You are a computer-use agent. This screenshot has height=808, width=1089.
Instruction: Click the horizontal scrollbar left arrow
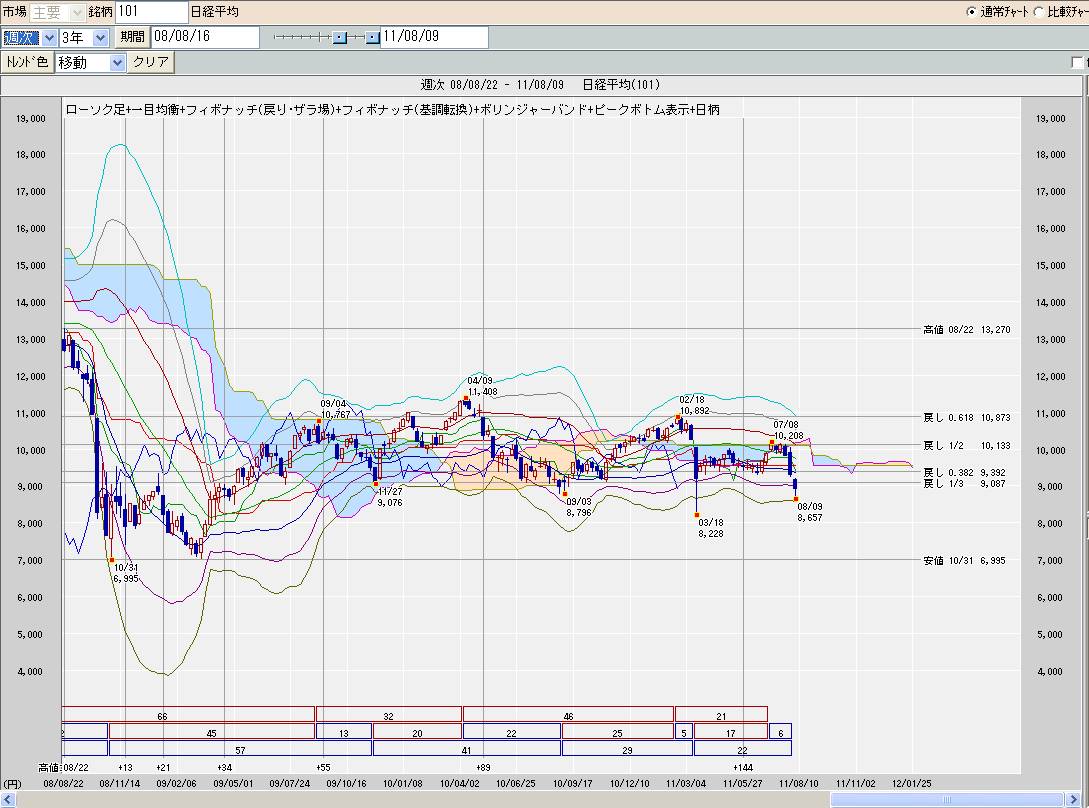(x=8, y=800)
